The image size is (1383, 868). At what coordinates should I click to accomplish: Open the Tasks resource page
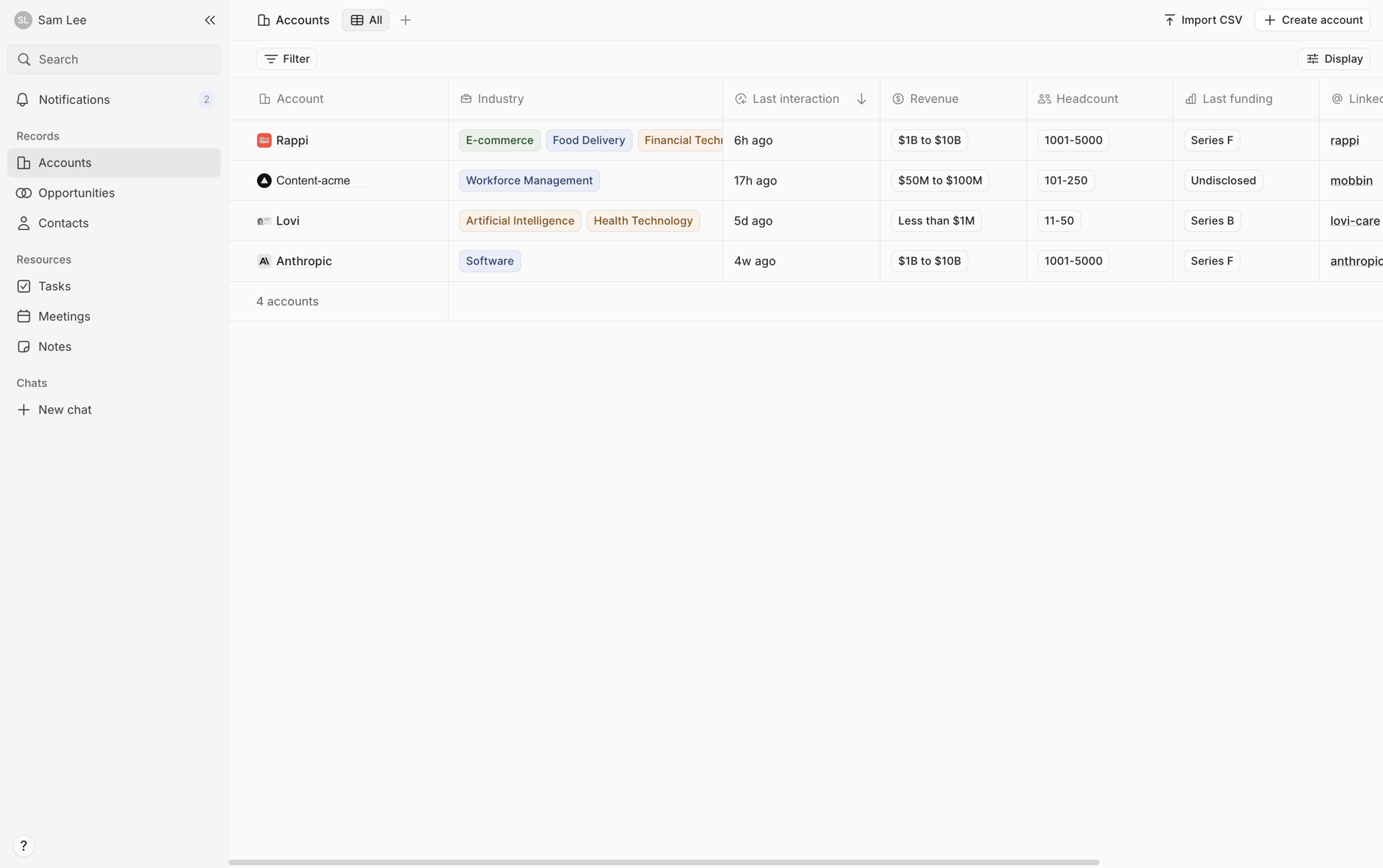[114, 286]
